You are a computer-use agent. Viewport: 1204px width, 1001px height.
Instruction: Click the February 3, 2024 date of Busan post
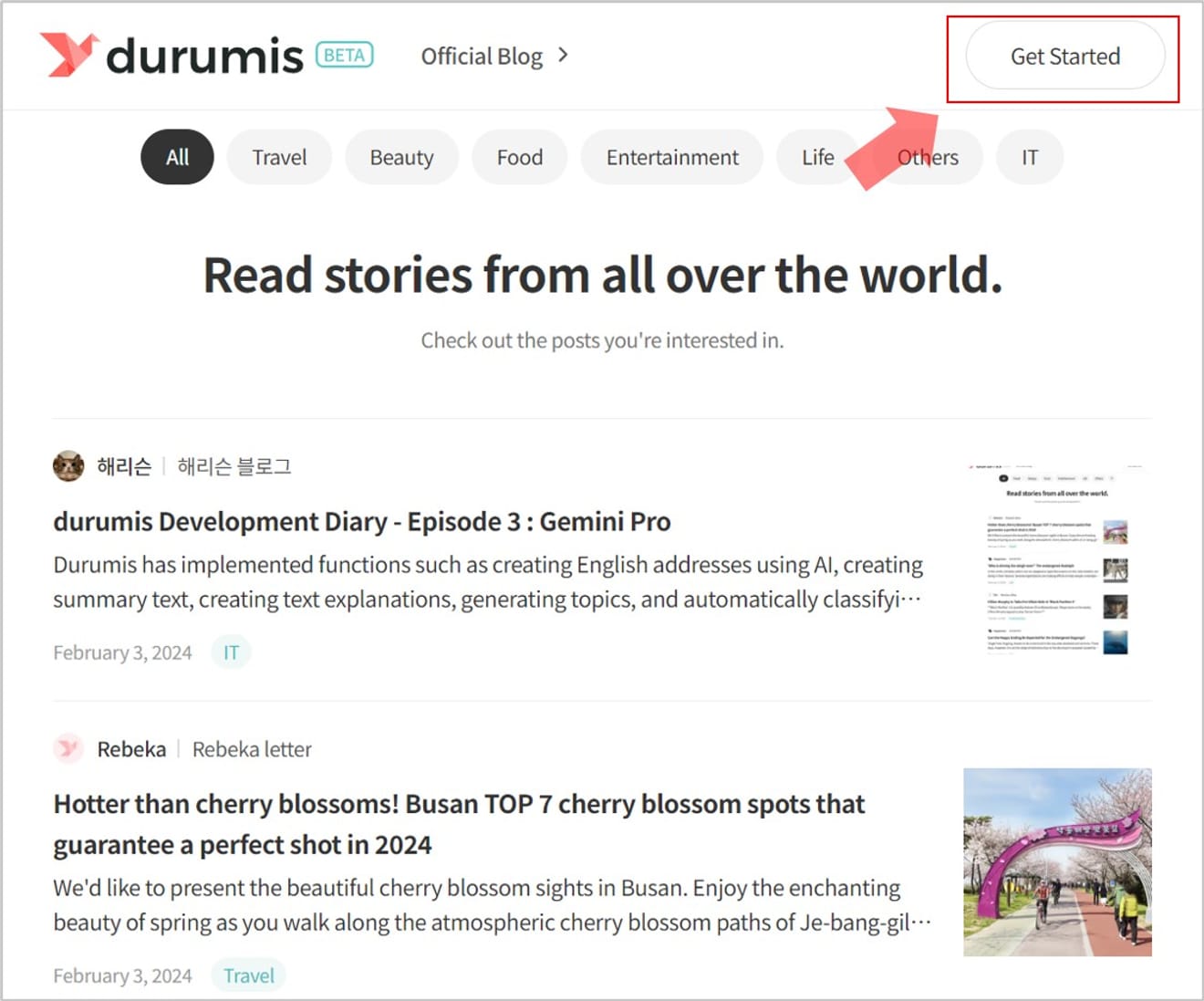(122, 975)
